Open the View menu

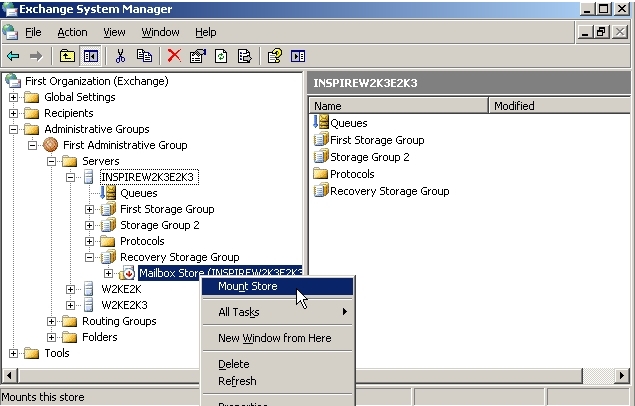pos(114,32)
